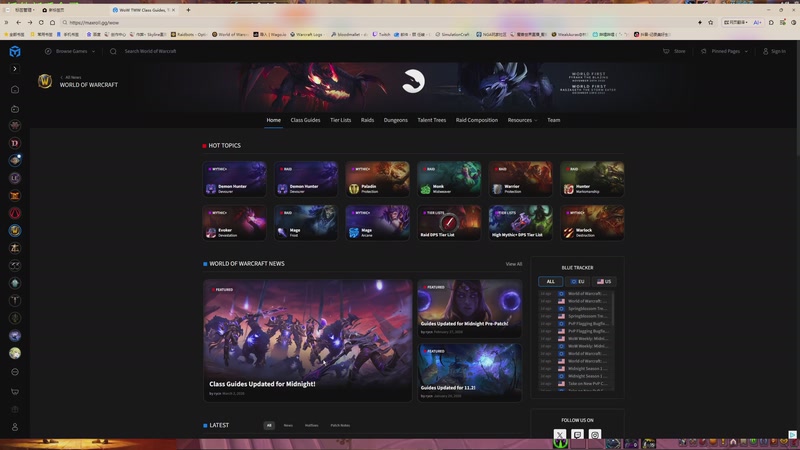This screenshot has height=450, width=800.
Task: Bookmark the page with star icon
Action: (711, 22)
